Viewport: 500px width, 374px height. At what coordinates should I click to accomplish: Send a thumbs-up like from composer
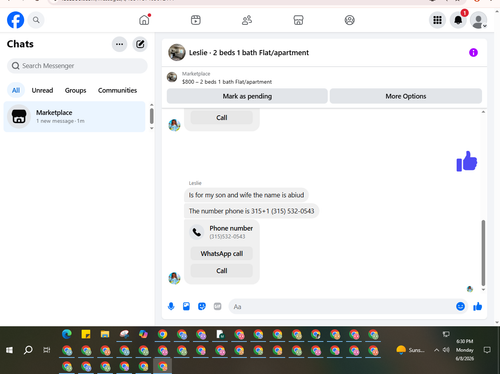pyautogui.click(x=478, y=306)
